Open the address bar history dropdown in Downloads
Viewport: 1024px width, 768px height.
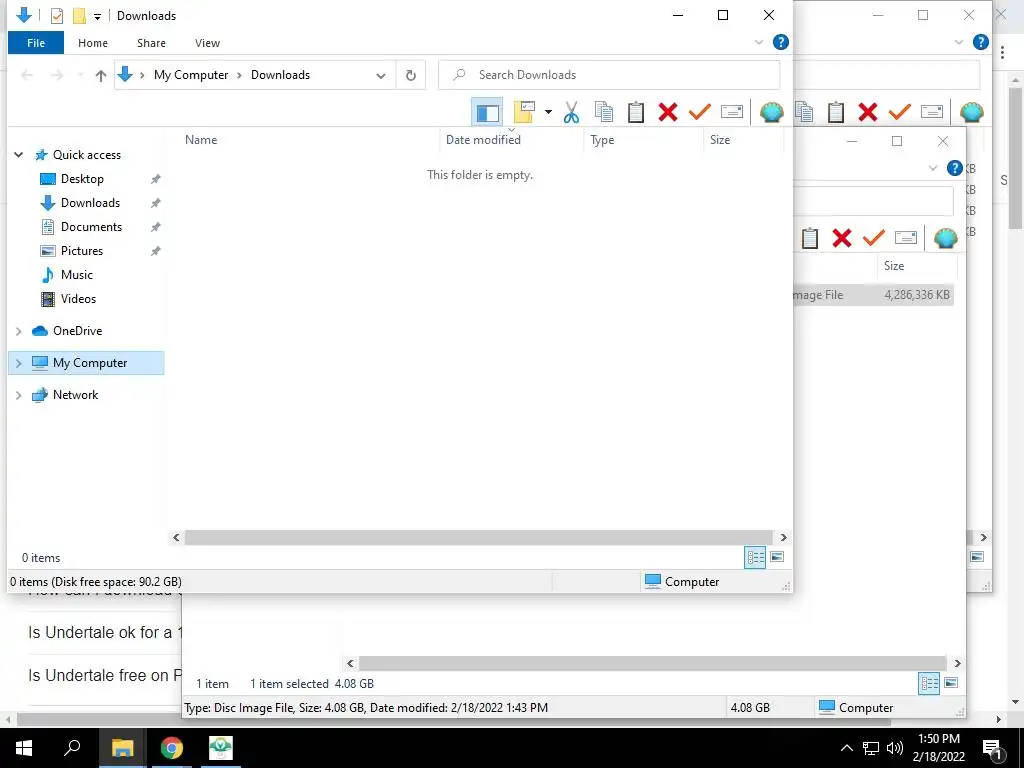[381, 76]
